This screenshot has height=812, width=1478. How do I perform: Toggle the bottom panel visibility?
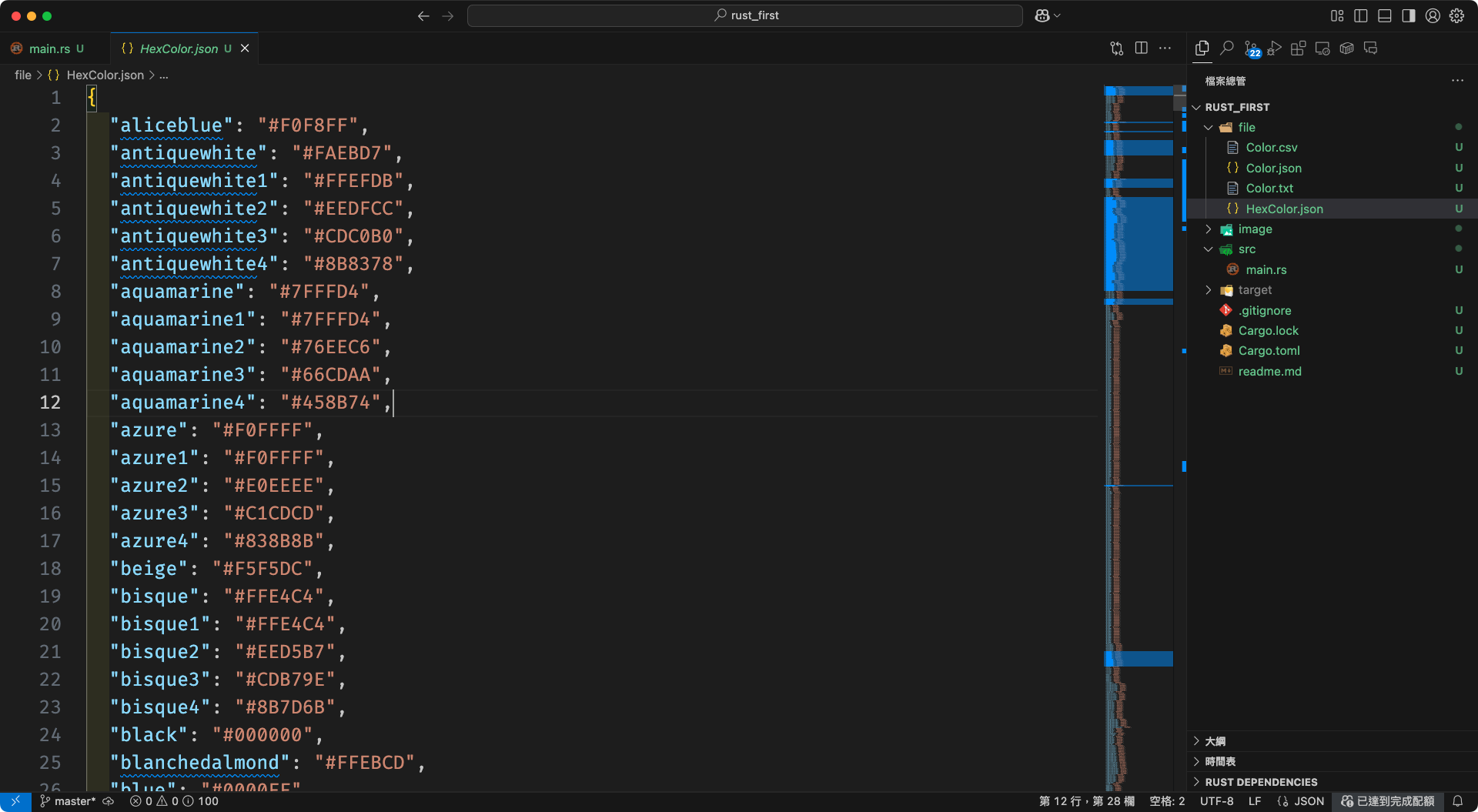click(x=1385, y=16)
